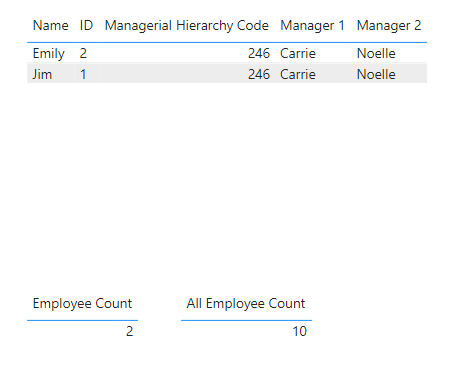Click the ID column header
Screen dimensions: 462x371
(86, 26)
